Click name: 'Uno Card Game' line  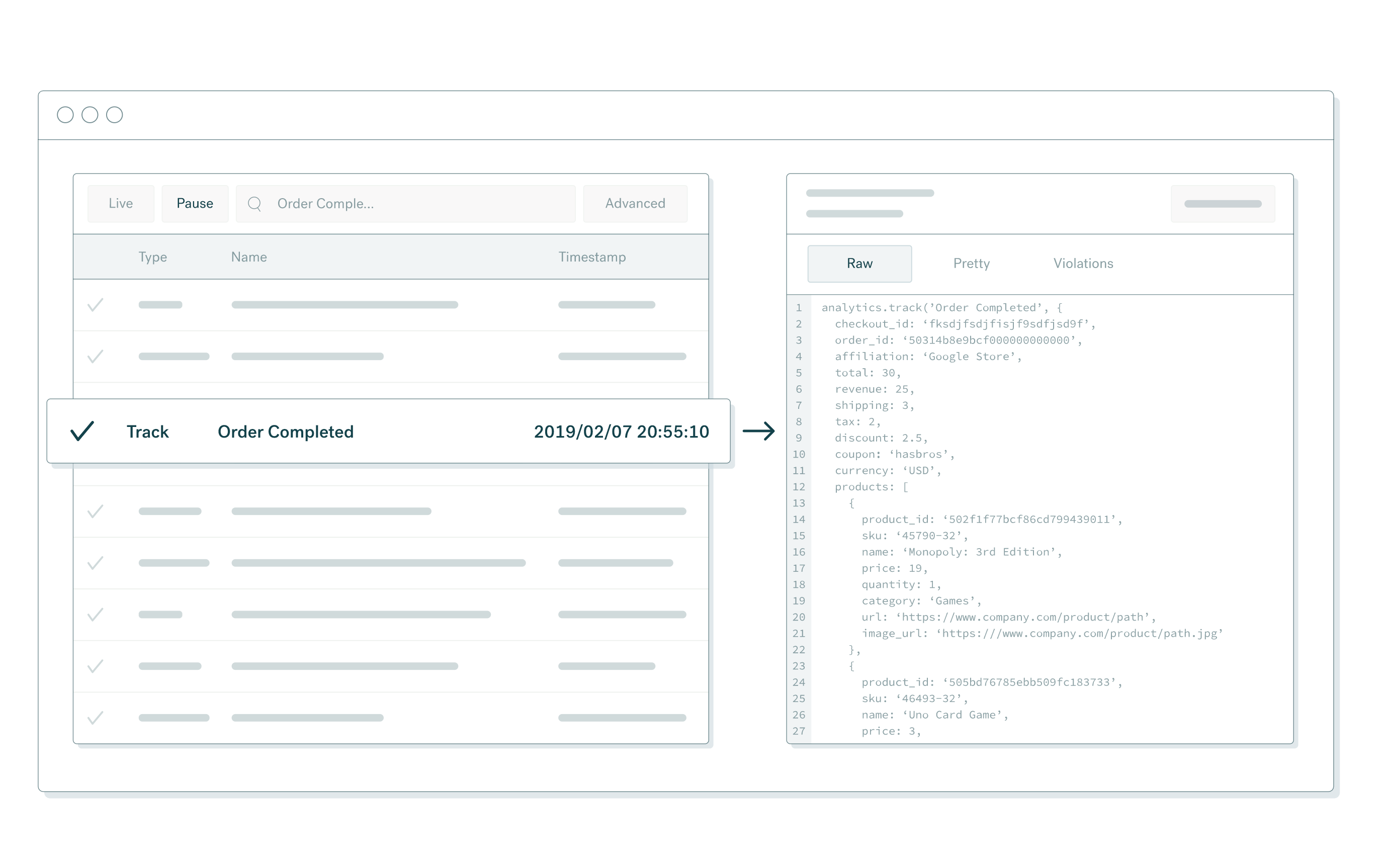click(x=935, y=715)
